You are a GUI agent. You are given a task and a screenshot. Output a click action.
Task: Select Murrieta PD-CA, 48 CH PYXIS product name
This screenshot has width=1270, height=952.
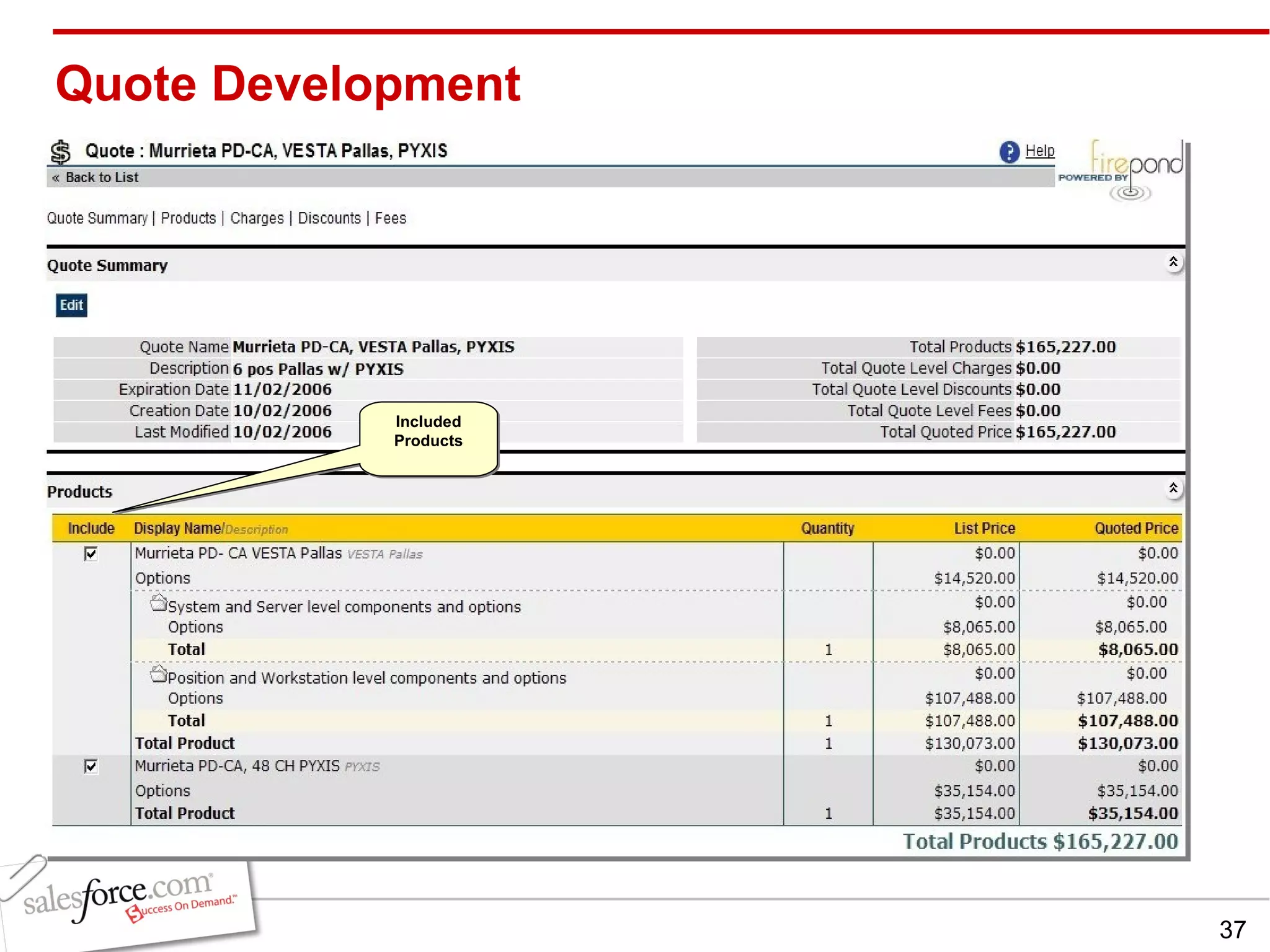(x=238, y=766)
